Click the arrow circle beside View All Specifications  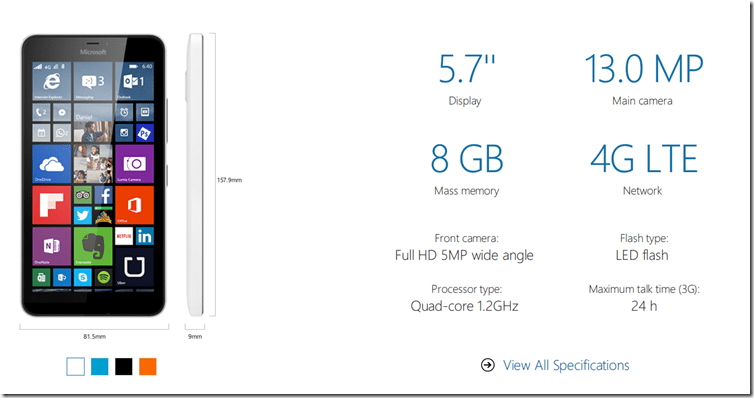pyautogui.click(x=488, y=365)
